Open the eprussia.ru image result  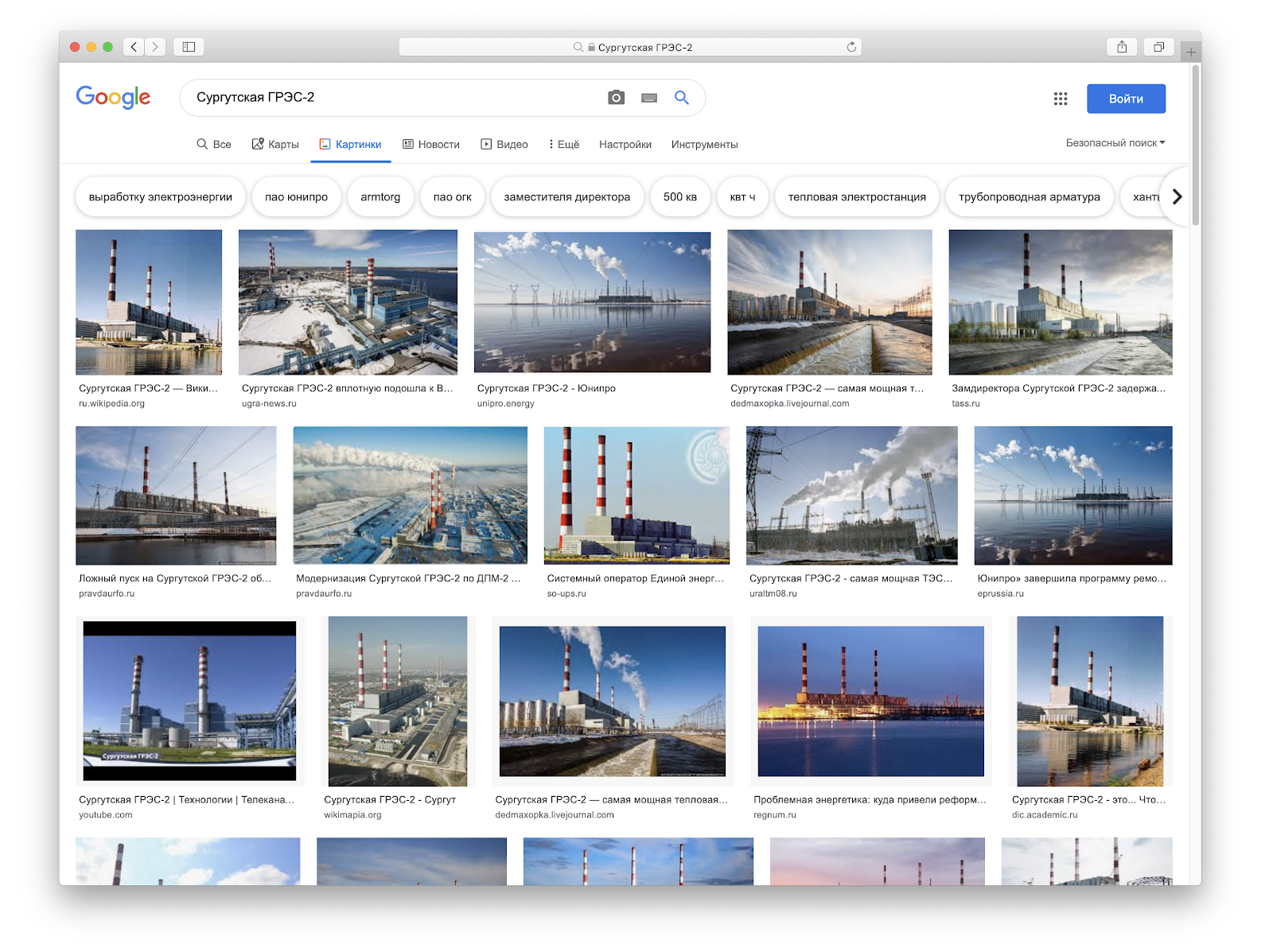pos(1073,495)
